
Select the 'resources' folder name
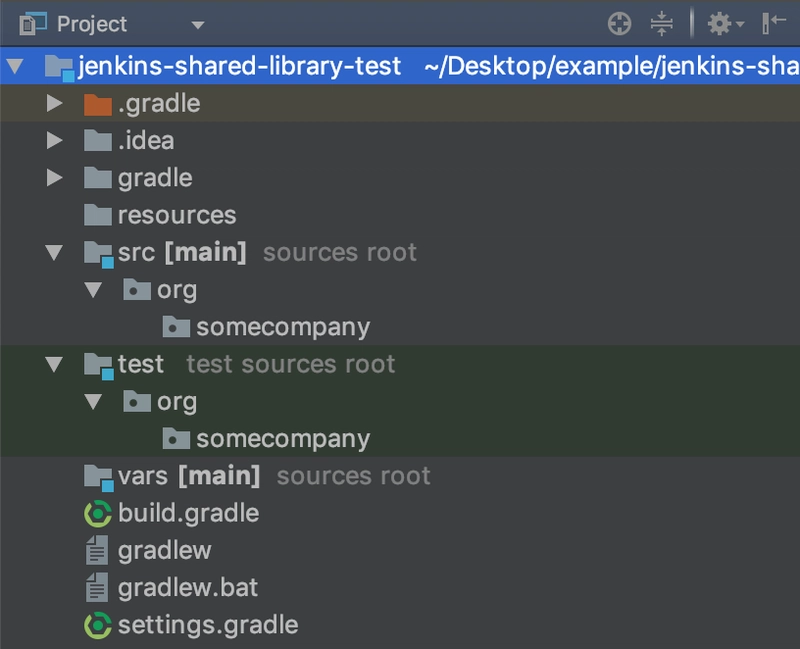[177, 215]
